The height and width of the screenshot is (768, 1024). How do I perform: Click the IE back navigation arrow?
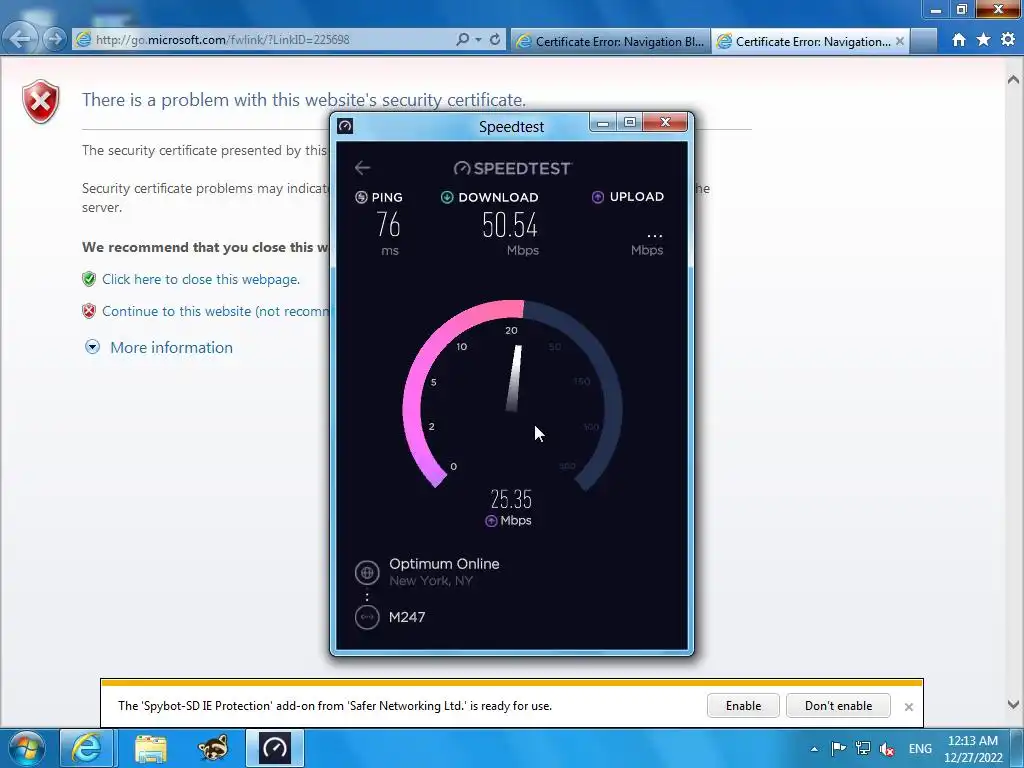[20, 39]
